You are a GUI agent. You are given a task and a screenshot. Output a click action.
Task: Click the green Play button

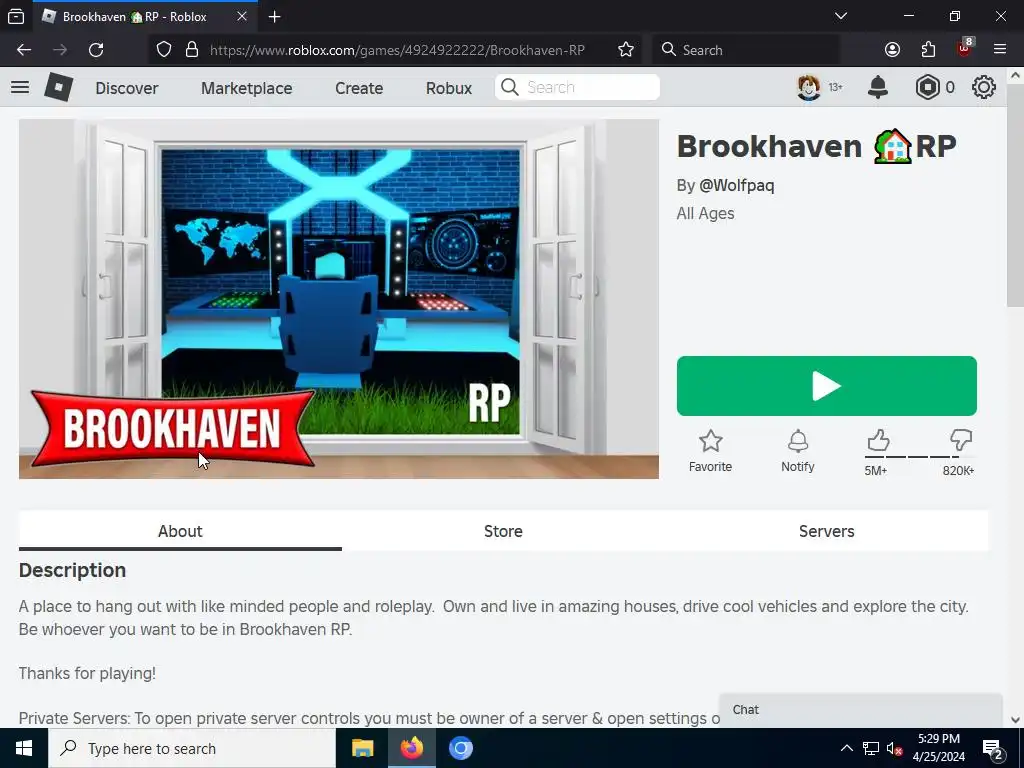coord(826,385)
